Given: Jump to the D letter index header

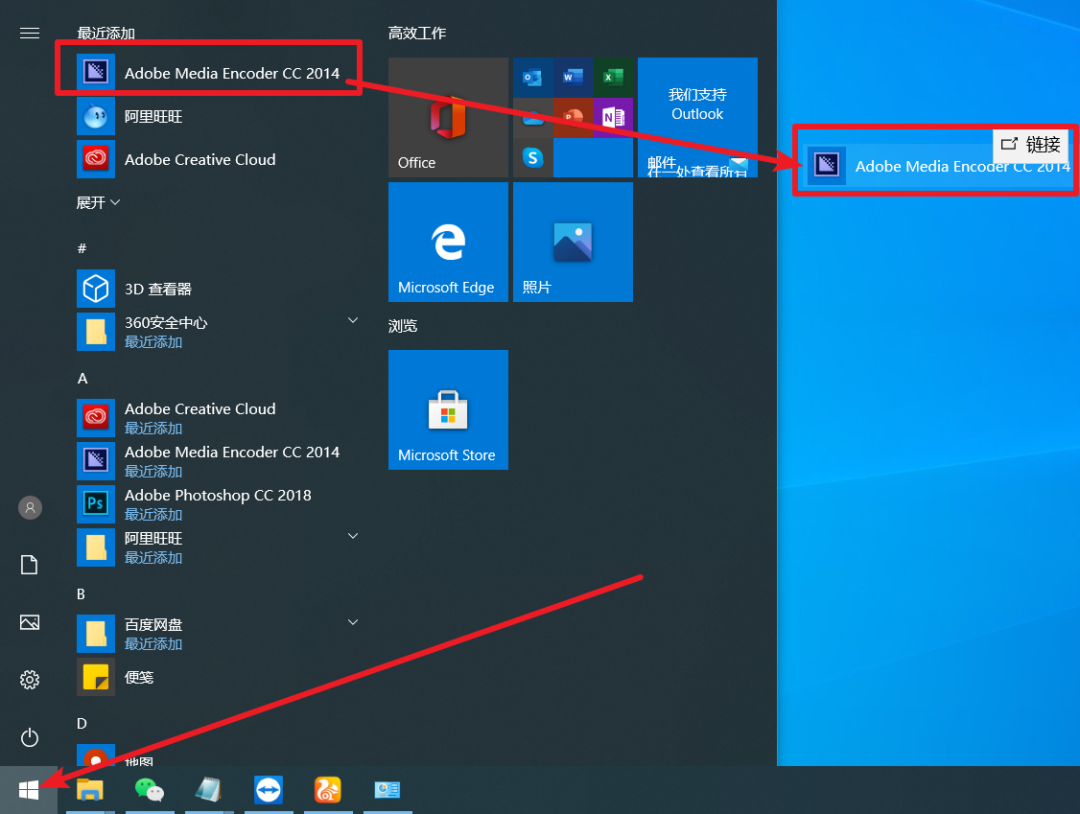Looking at the screenshot, I should click(x=82, y=723).
